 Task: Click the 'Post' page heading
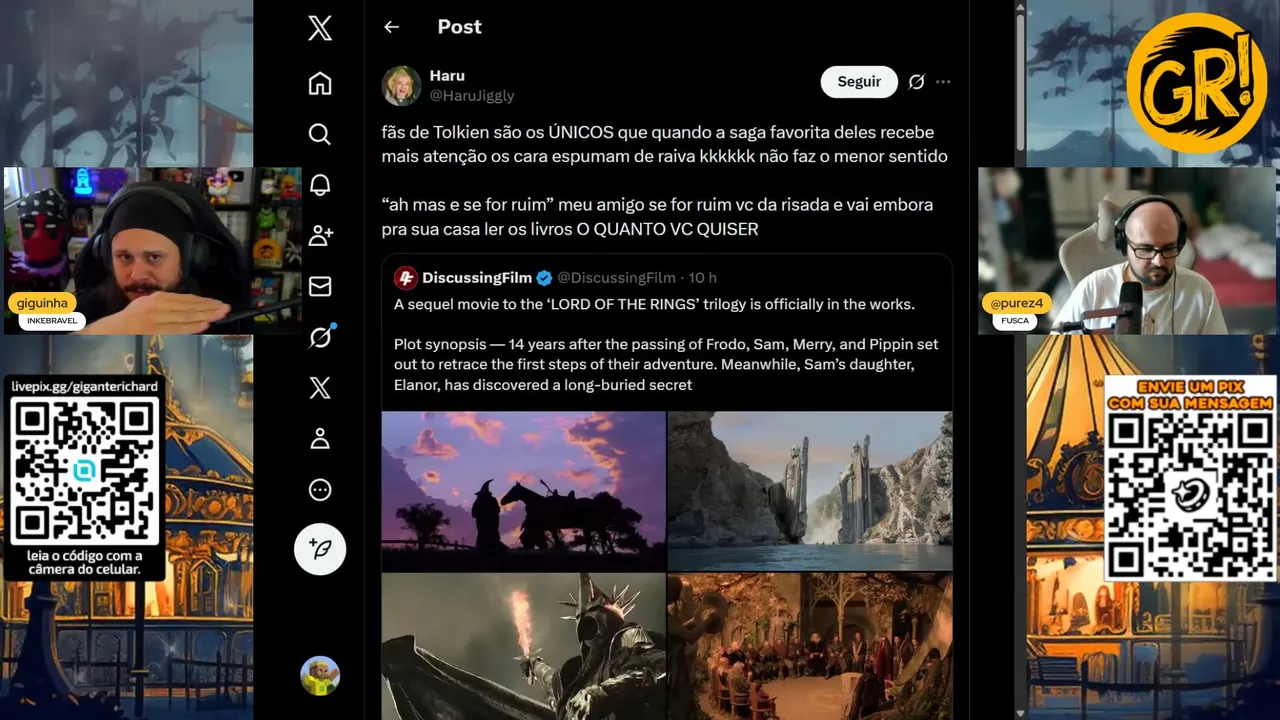tap(459, 27)
